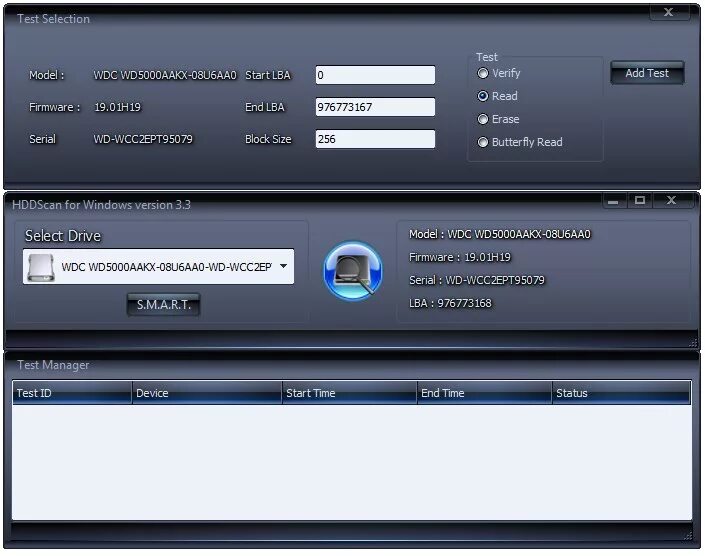Minimize the HDDScan main window

point(613,201)
